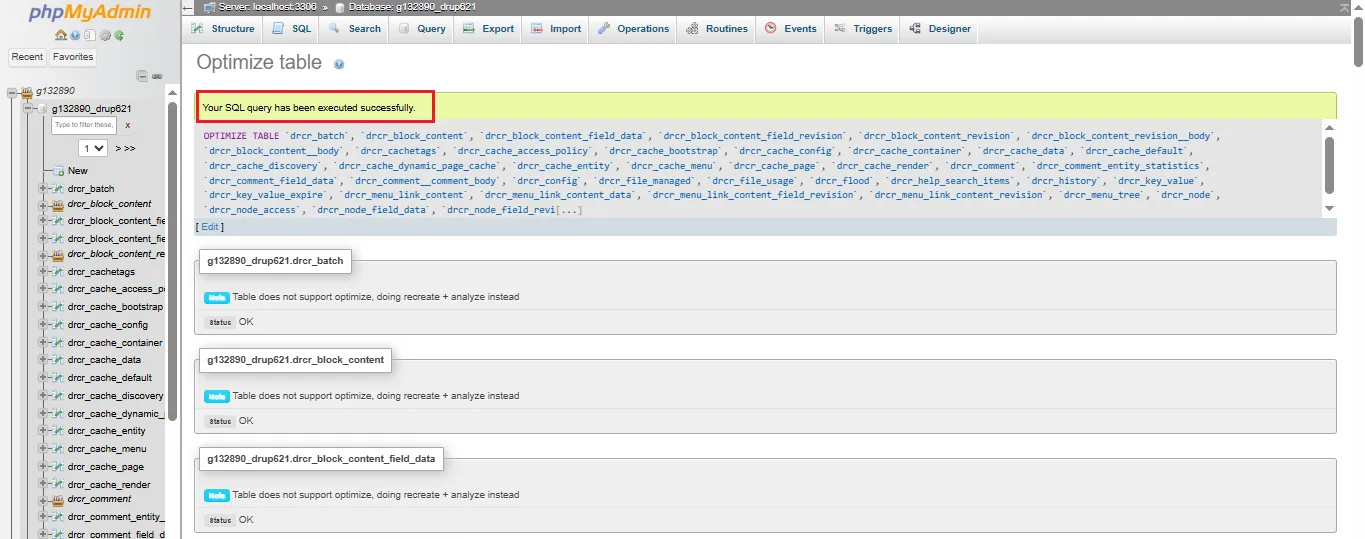Click the green reload navigation icon

(120, 35)
